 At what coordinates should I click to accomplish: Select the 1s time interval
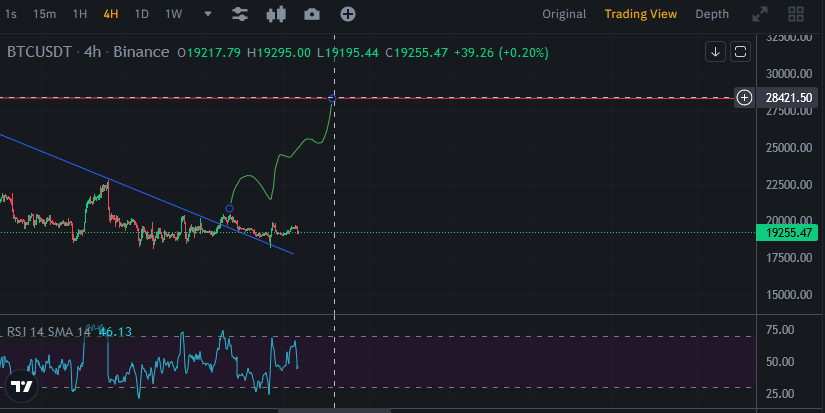tap(11, 14)
